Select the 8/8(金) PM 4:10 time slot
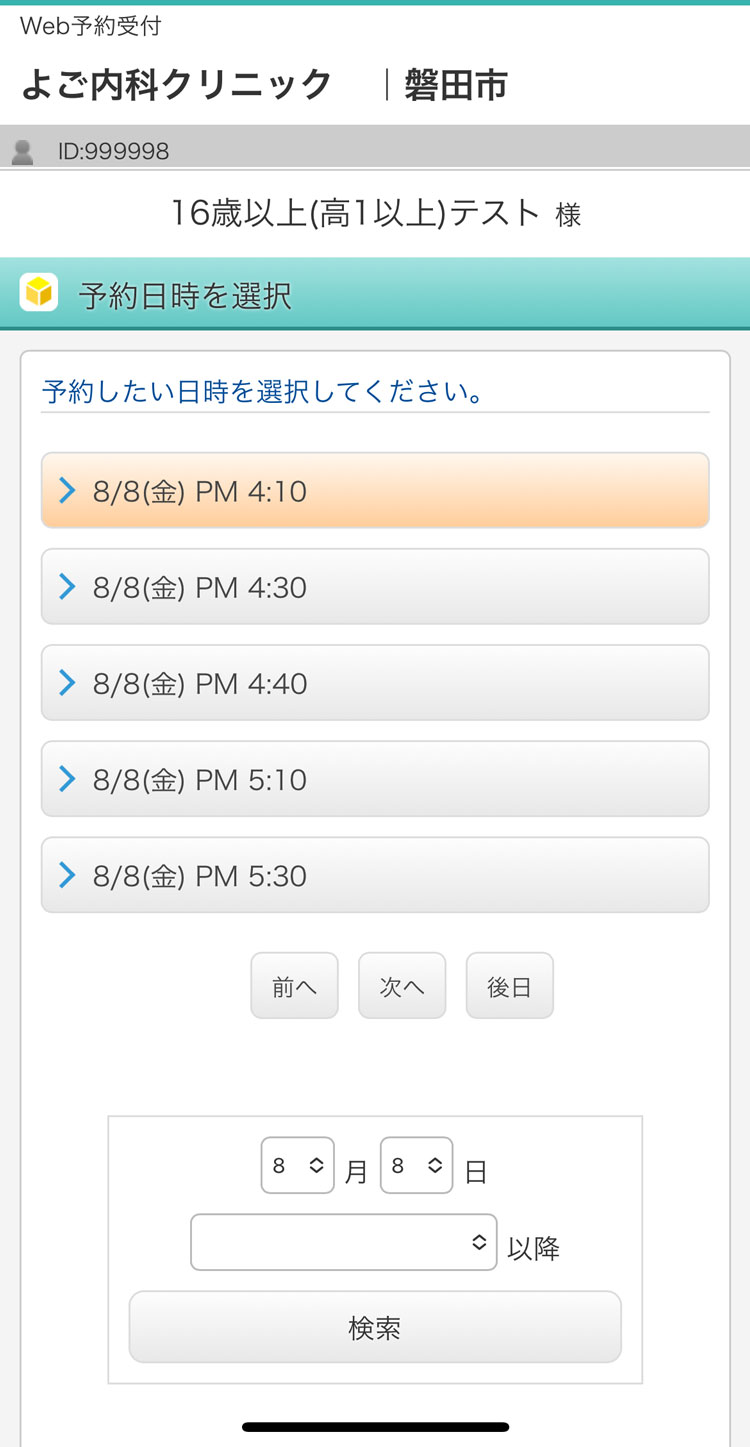Screen dimensions: 750x1447 375,491
